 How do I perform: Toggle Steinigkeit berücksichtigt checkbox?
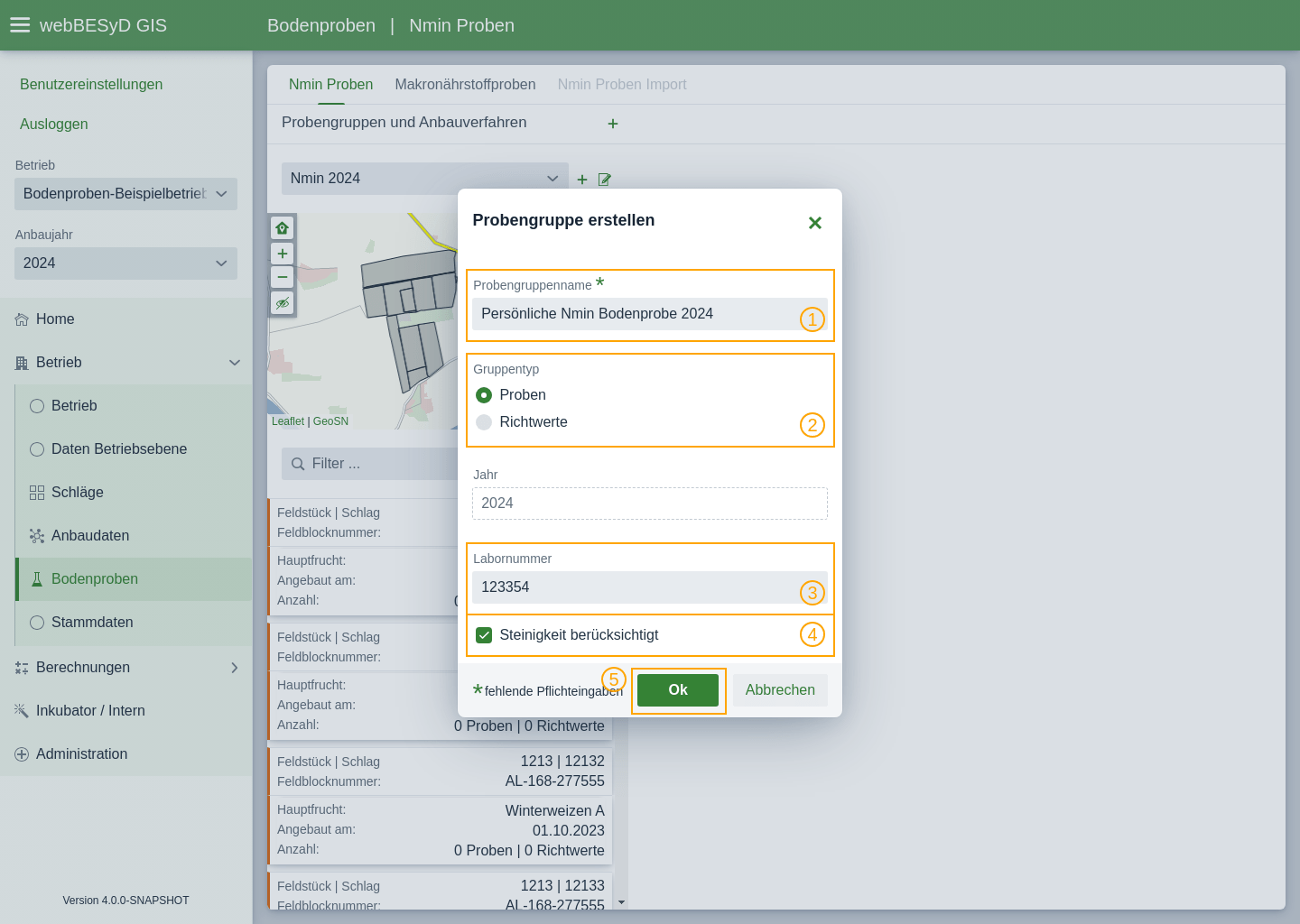[x=484, y=635]
